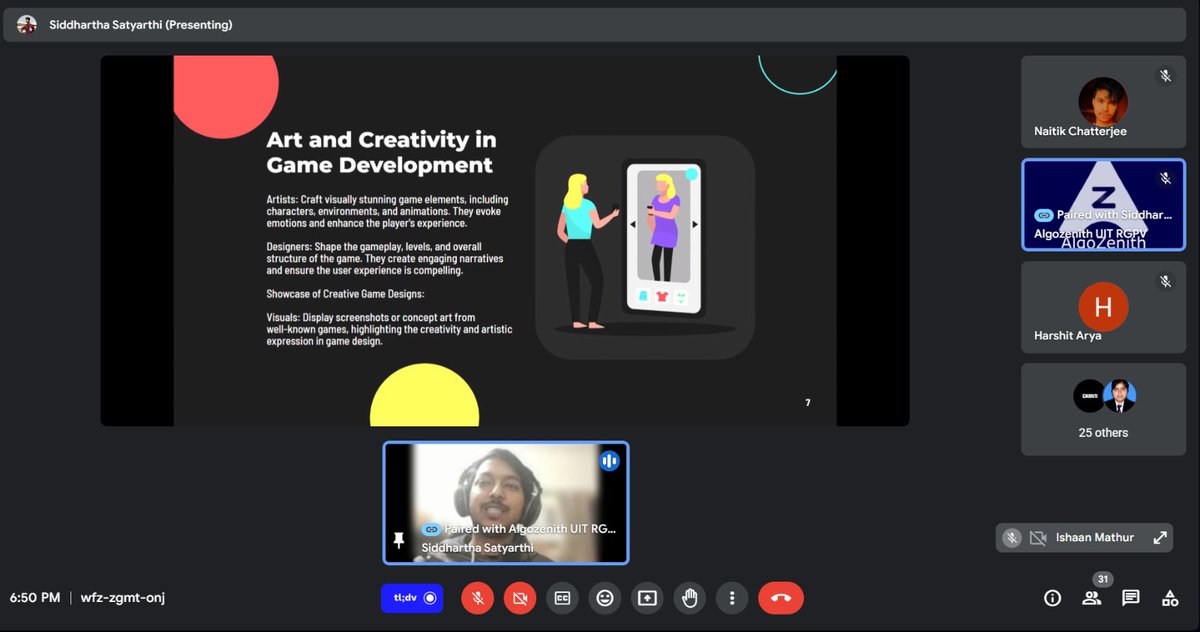Click presenter avatar in the top bar
The height and width of the screenshot is (632, 1200).
pyautogui.click(x=27, y=25)
